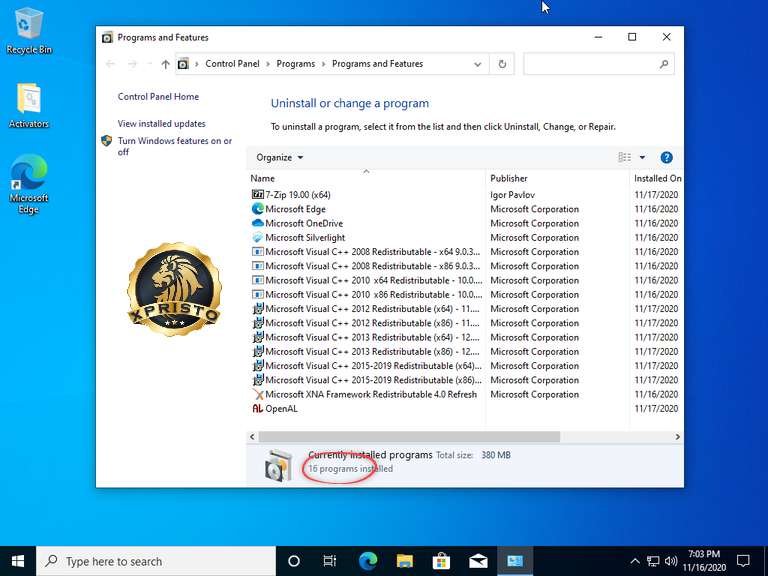Click the forward navigation arrow
Image resolution: width=768 pixels, height=576 pixels.
(x=132, y=64)
